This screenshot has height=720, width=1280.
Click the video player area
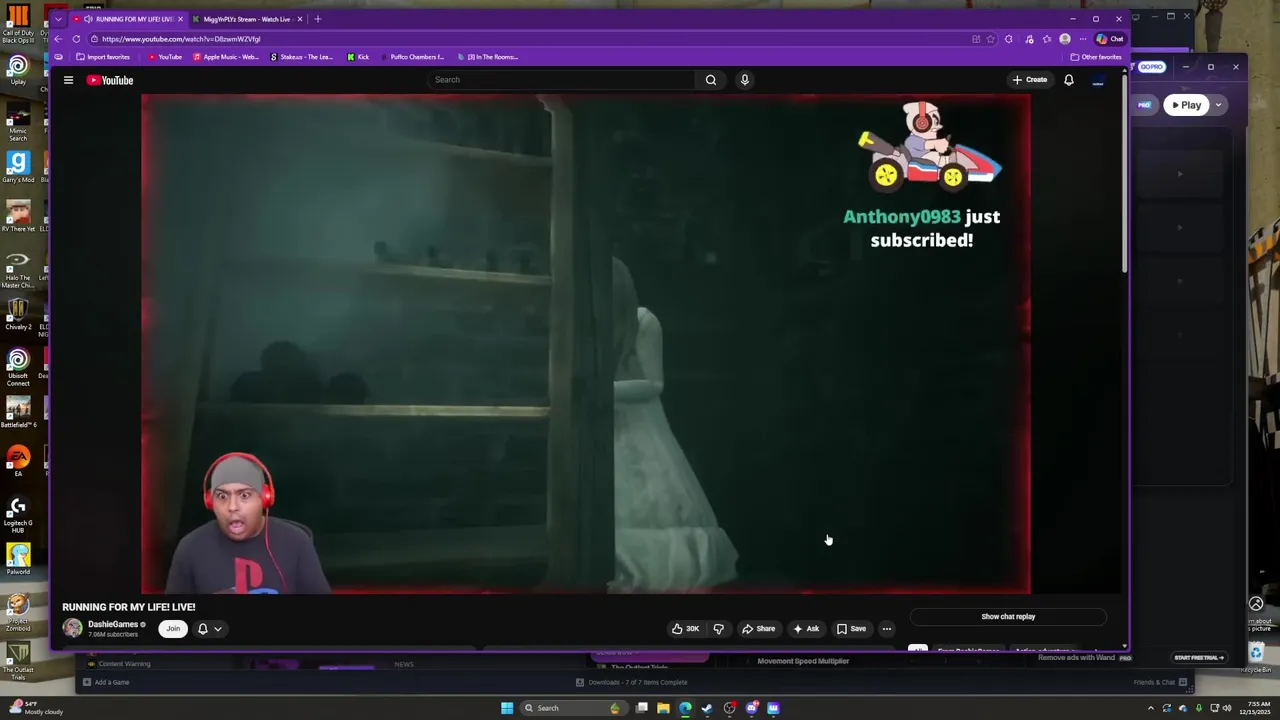click(585, 344)
